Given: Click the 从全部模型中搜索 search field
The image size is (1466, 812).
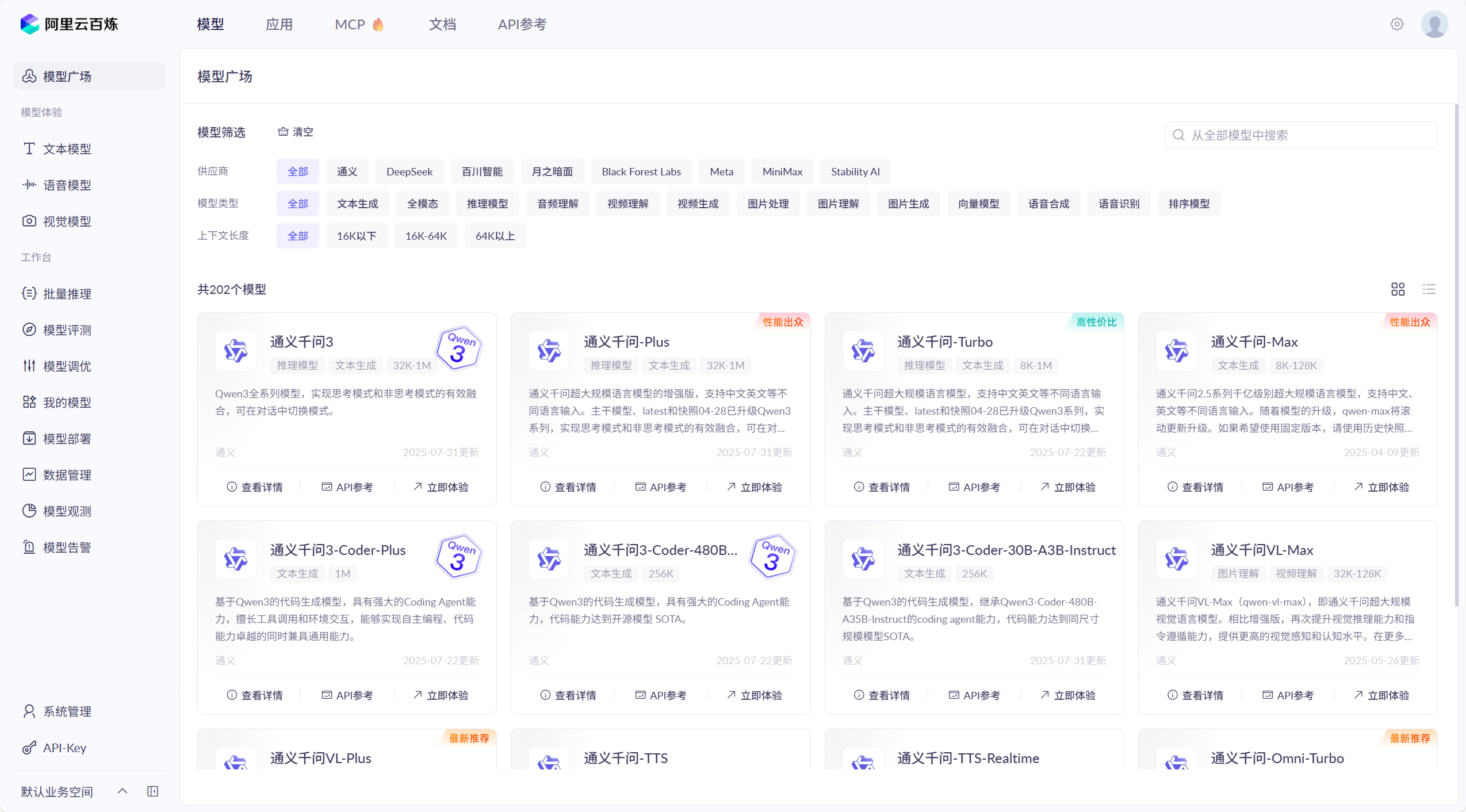Looking at the screenshot, I should 1301,135.
